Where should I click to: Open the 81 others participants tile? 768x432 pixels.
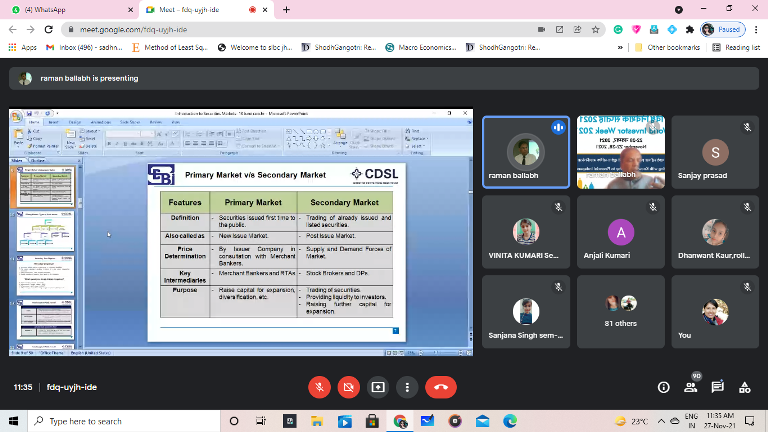(x=621, y=312)
